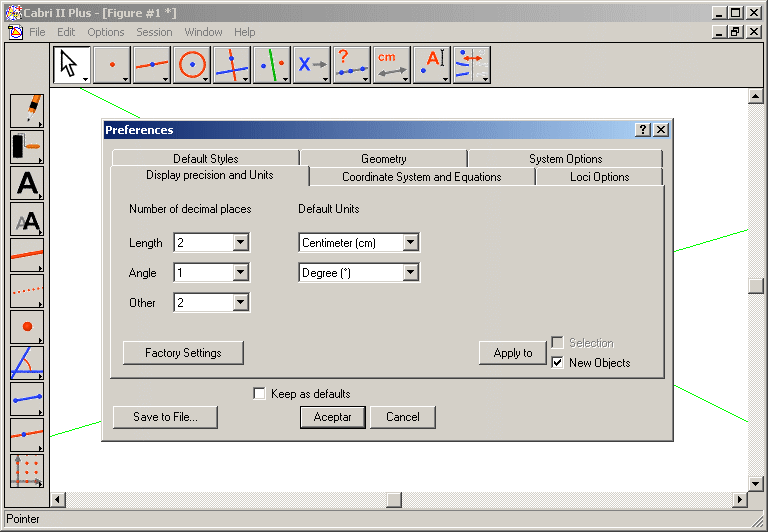The width and height of the screenshot is (768, 532).
Task: Open the Transformations reflection toolbox
Action: click(x=272, y=65)
